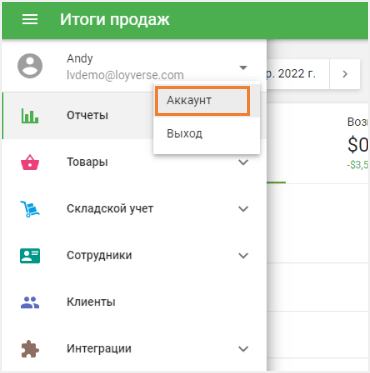This screenshot has width=370, height=373.
Task: Expand the Складской учет chevron
Action: [244, 209]
